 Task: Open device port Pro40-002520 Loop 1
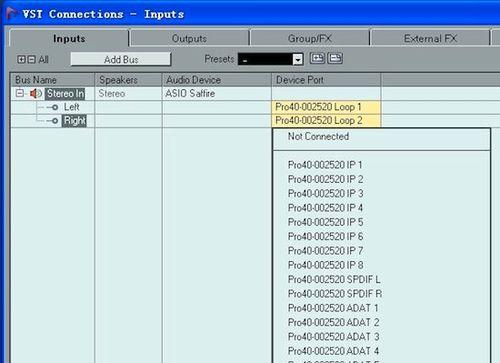(326, 107)
